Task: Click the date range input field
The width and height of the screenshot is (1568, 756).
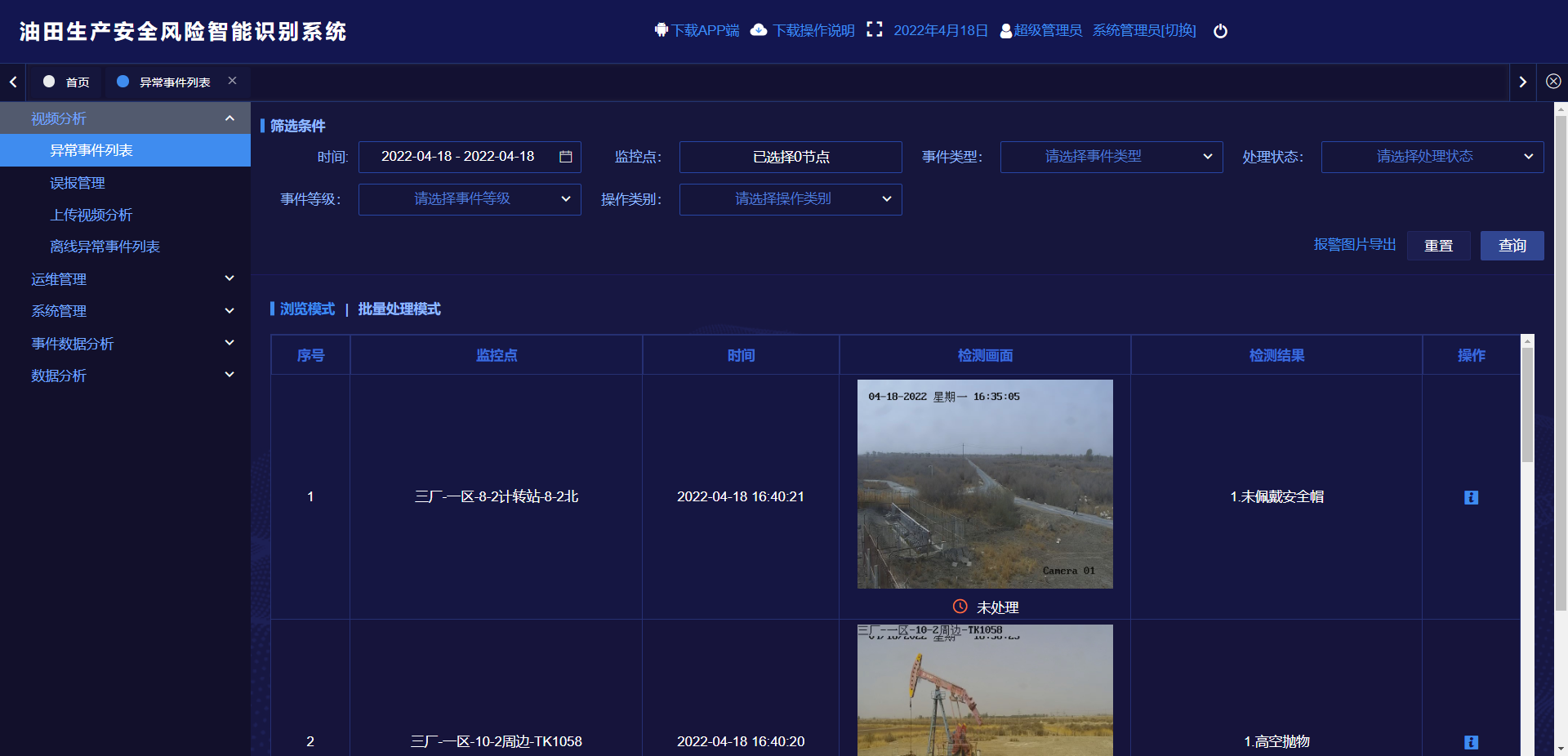Action: coord(470,157)
